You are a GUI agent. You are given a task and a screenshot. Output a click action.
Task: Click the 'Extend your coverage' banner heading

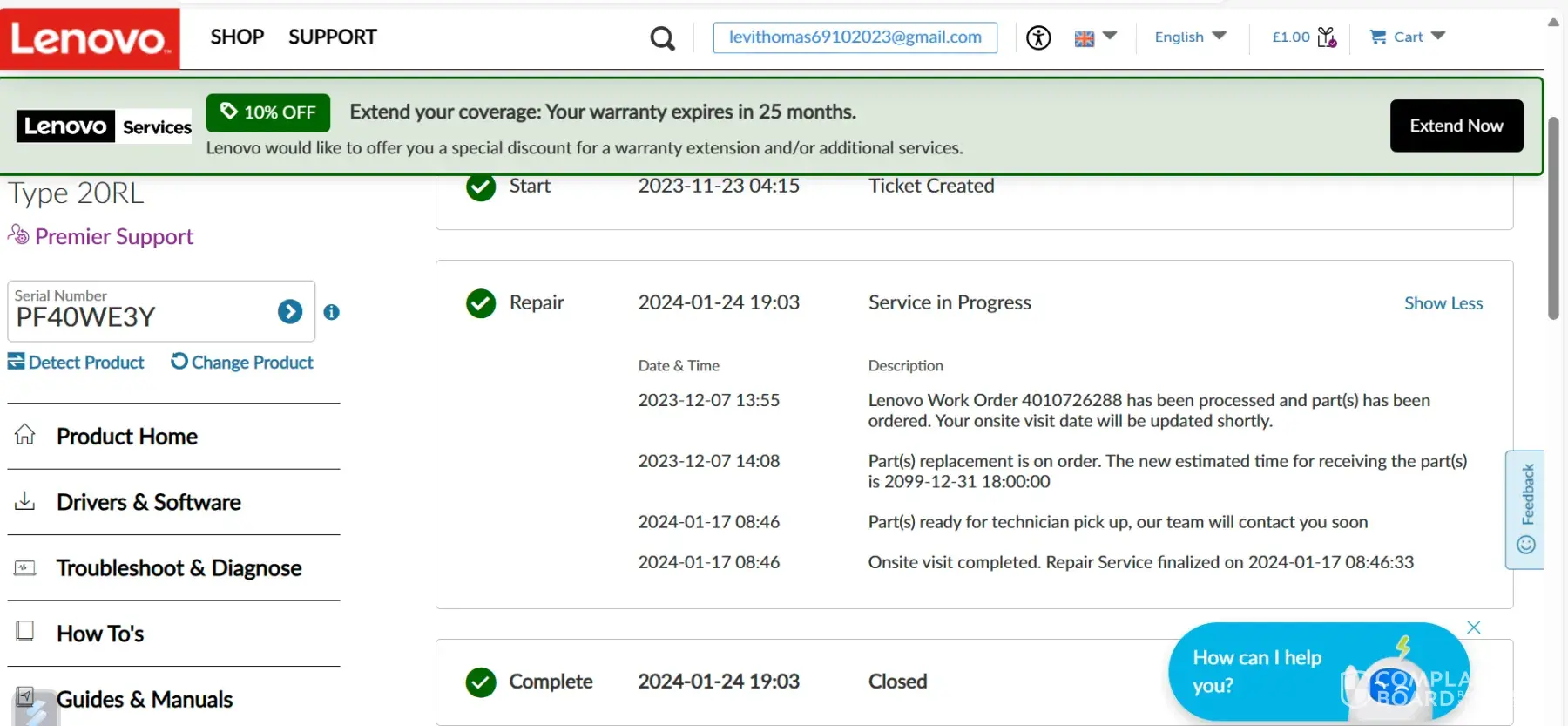pos(603,112)
